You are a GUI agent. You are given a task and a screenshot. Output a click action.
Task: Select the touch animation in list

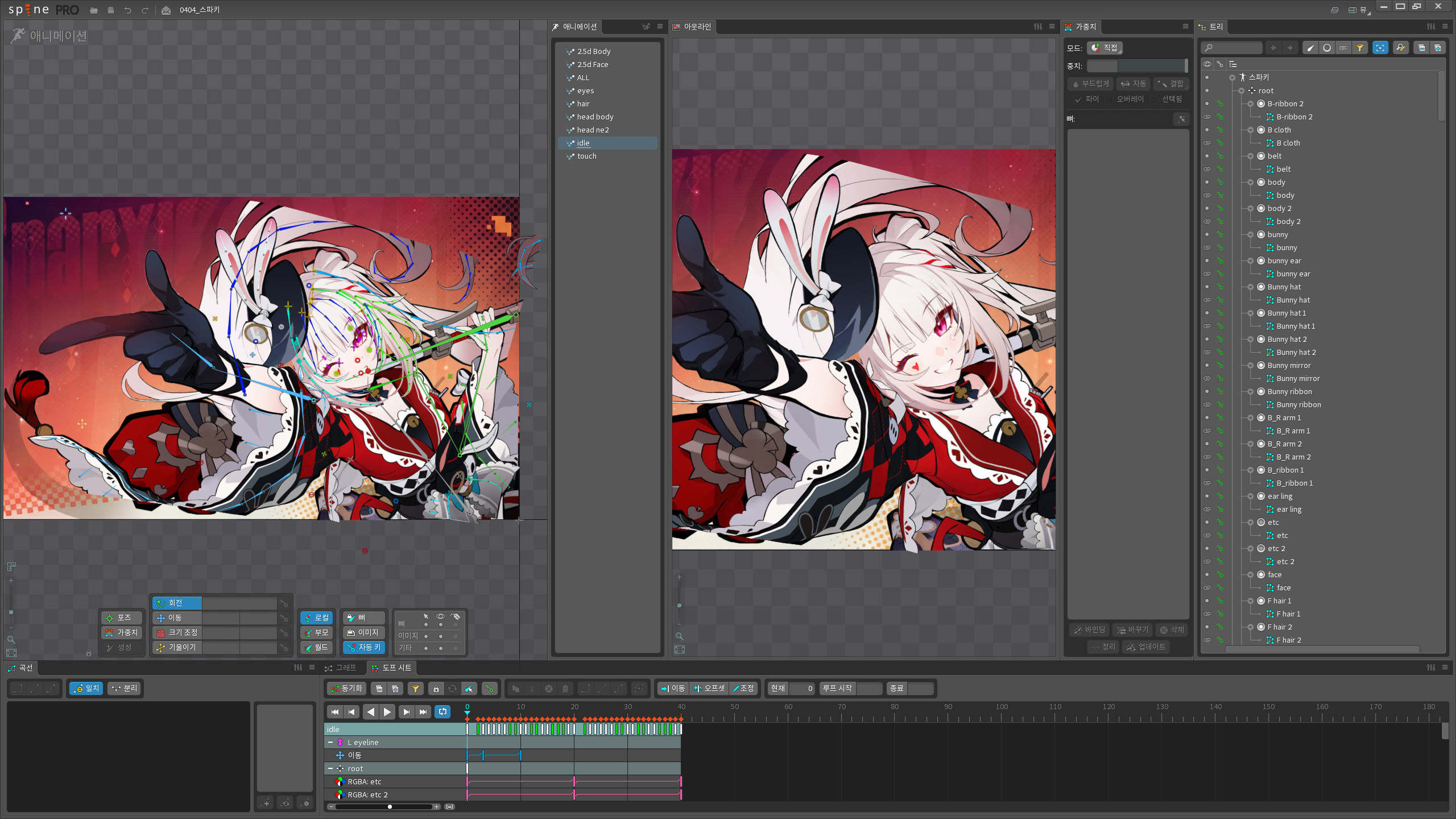[x=586, y=156]
